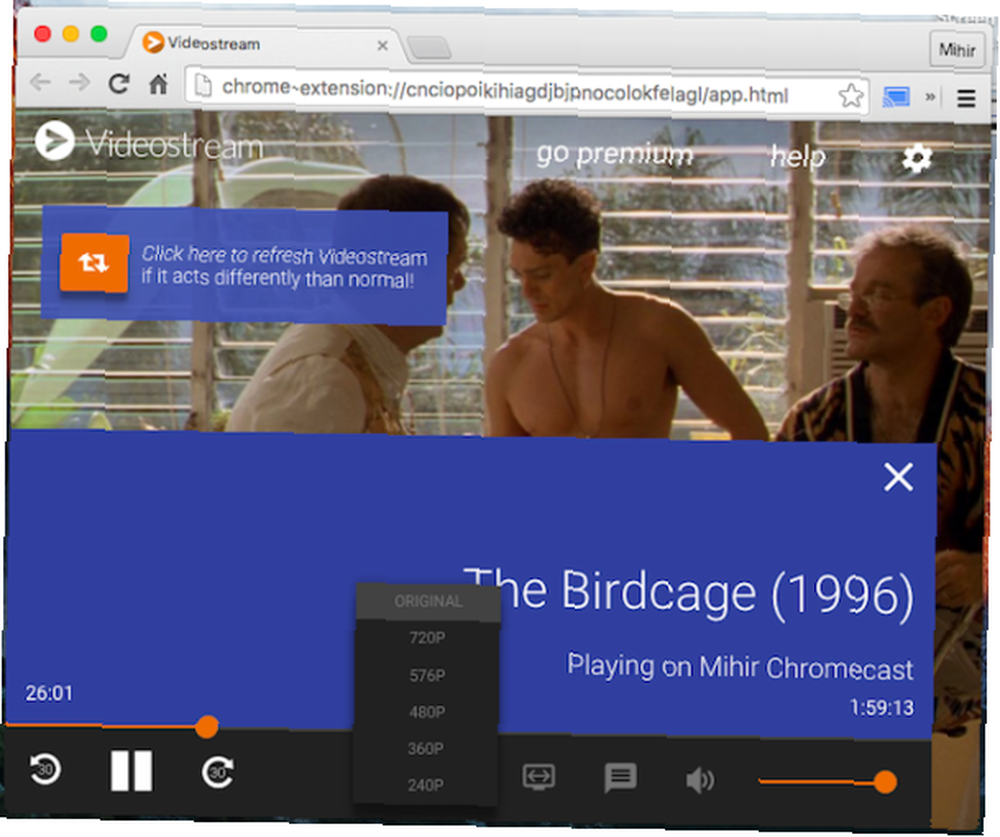This screenshot has width=1000, height=837.
Task: Select the Videostream browser tab
Action: pyautogui.click(x=264, y=43)
